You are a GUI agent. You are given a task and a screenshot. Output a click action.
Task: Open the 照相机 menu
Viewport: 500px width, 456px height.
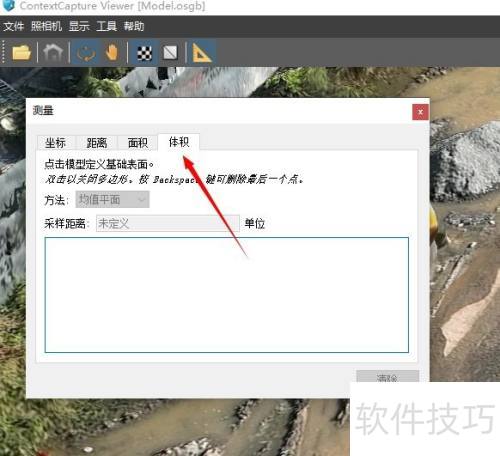pos(46,26)
